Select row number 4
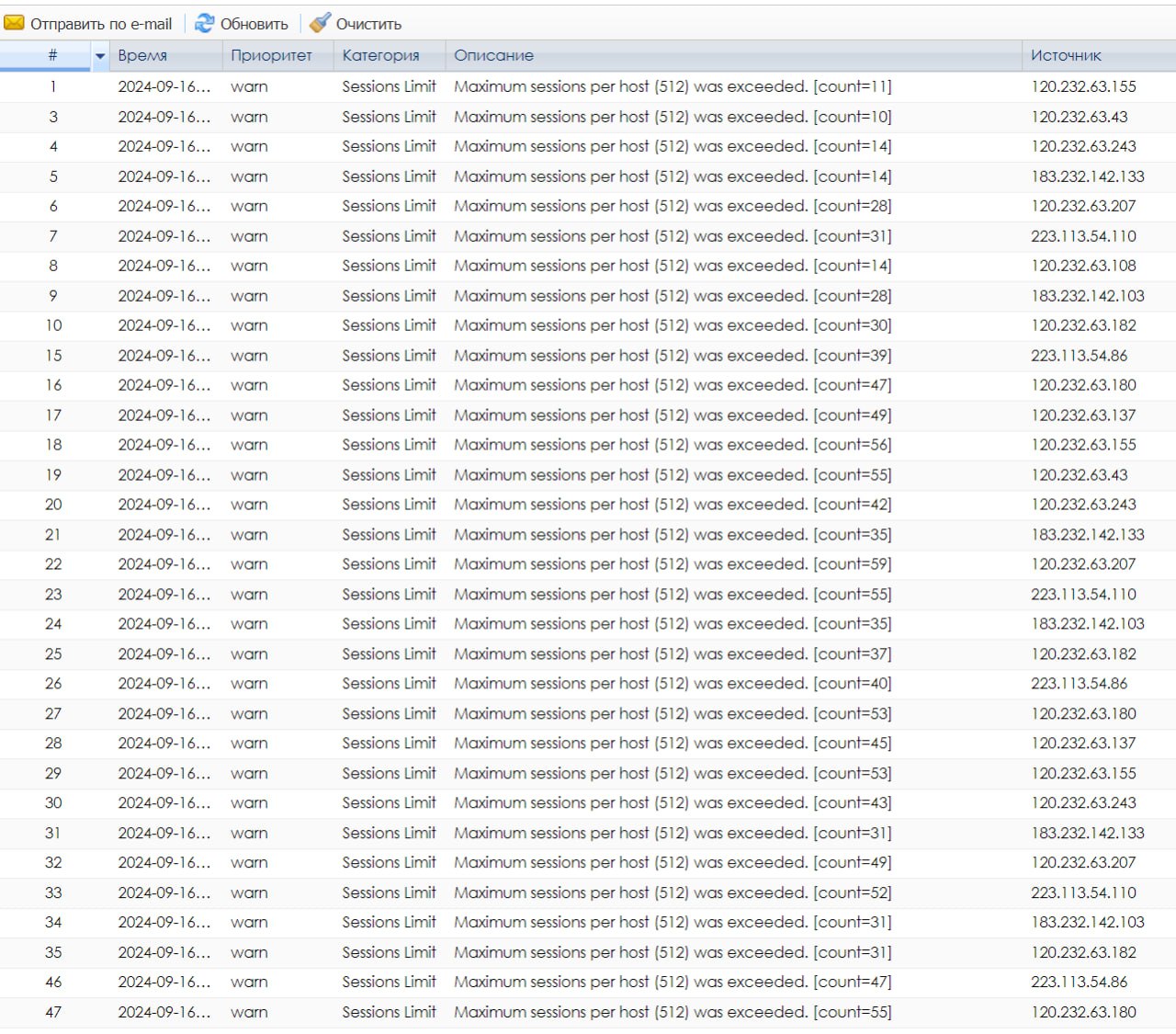The image size is (1176, 1034). click(x=53, y=146)
